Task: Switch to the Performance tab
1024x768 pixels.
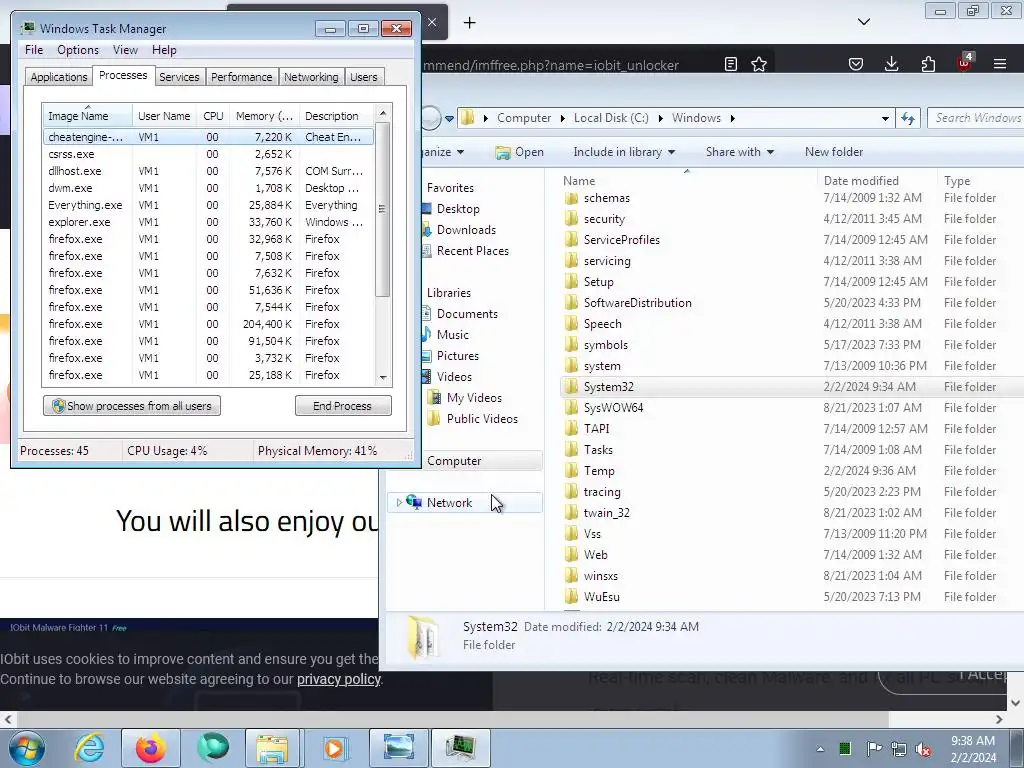Action: (x=241, y=77)
